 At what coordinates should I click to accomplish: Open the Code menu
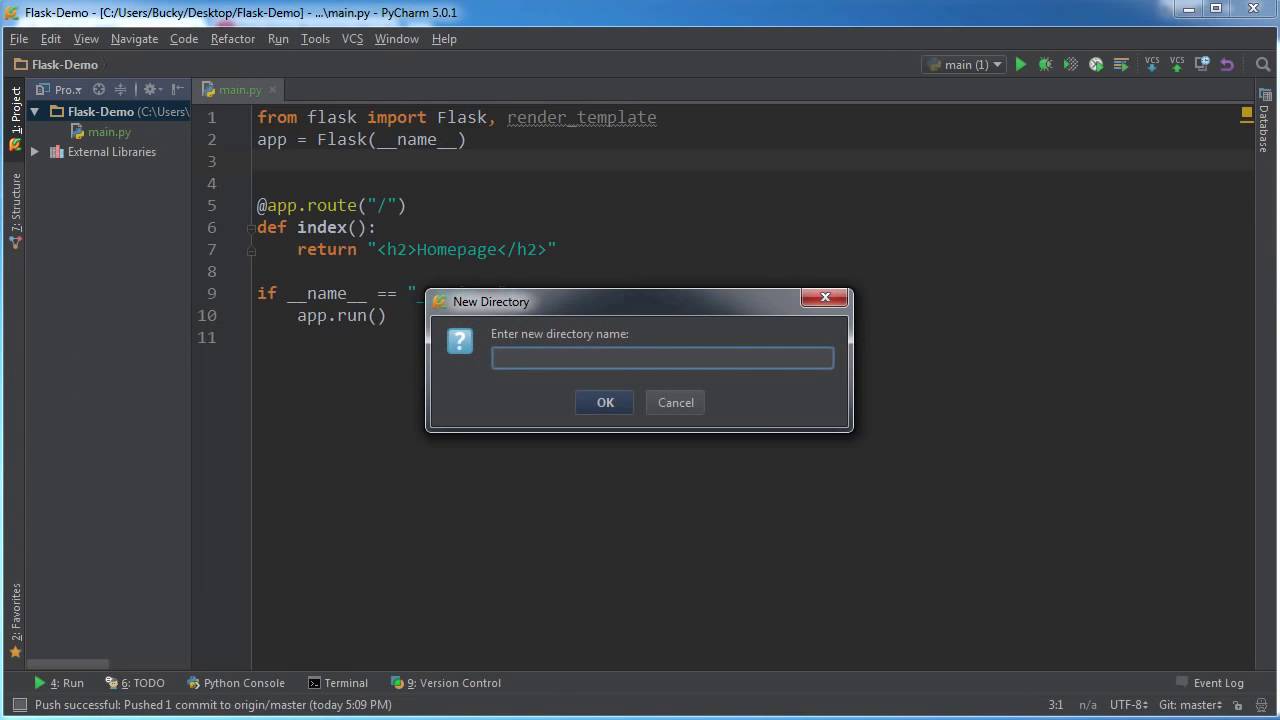coord(184,39)
